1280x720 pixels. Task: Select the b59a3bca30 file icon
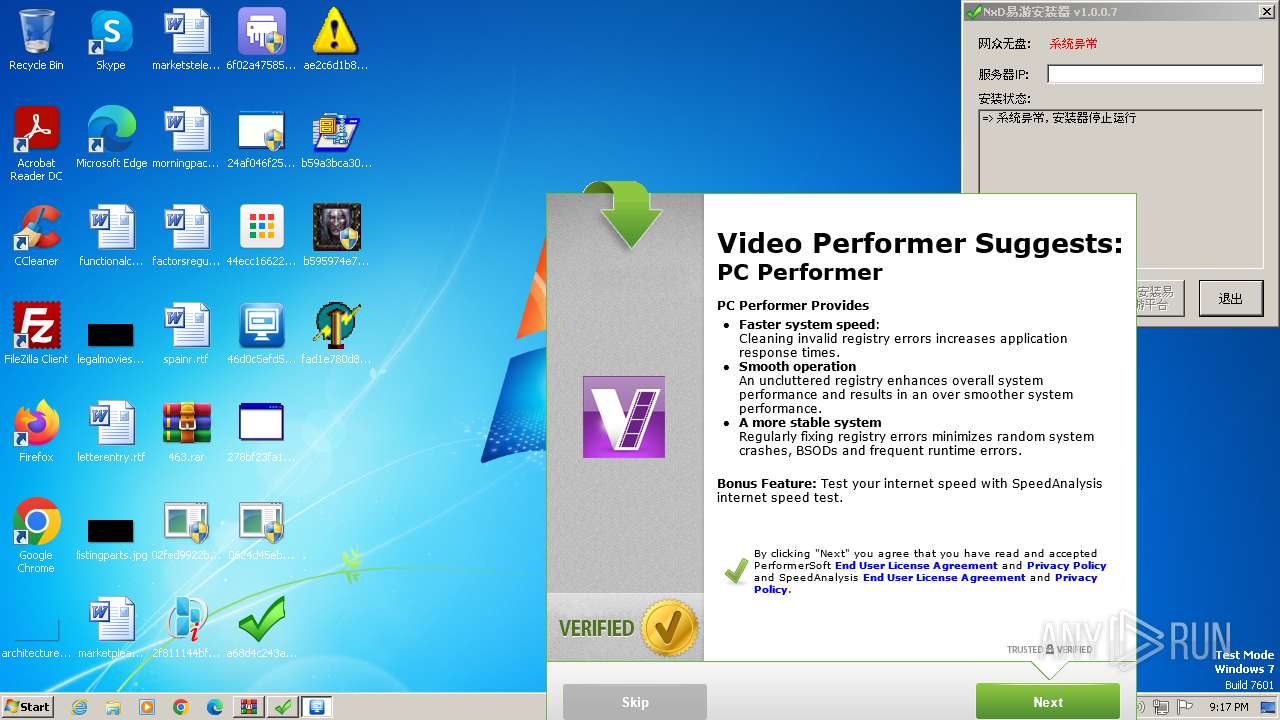[336, 137]
